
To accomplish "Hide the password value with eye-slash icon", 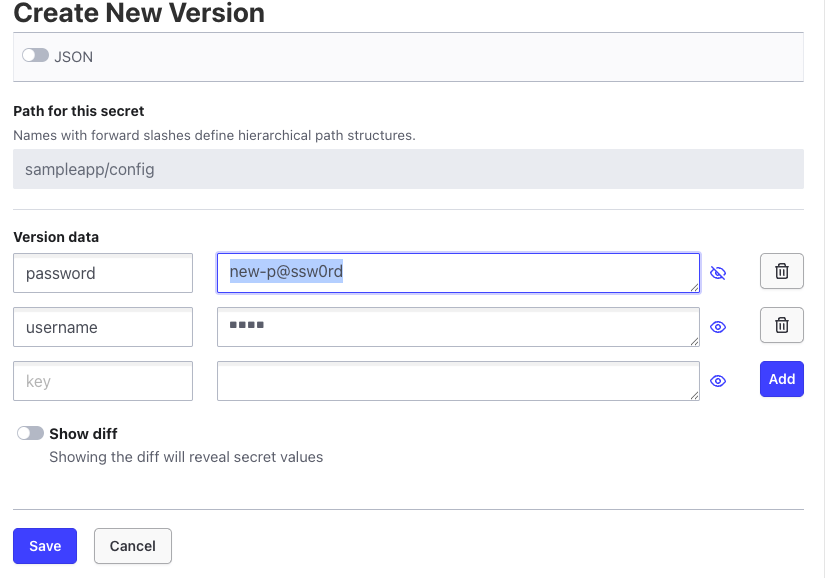I will point(717,273).
